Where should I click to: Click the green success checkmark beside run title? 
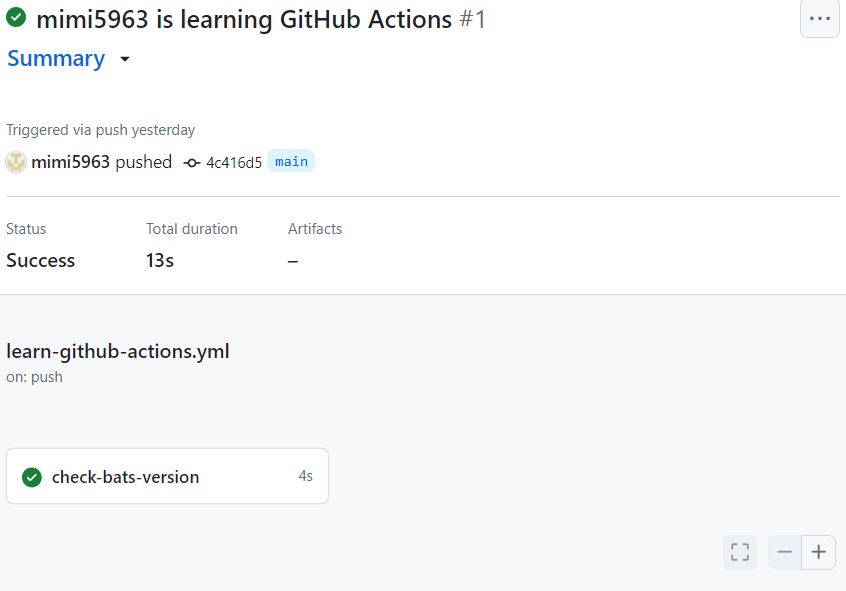16,17
